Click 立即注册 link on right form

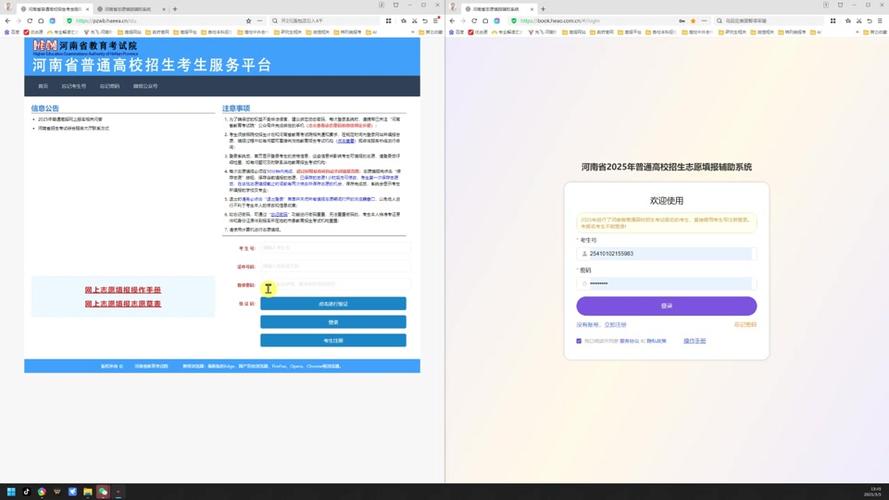coord(615,325)
